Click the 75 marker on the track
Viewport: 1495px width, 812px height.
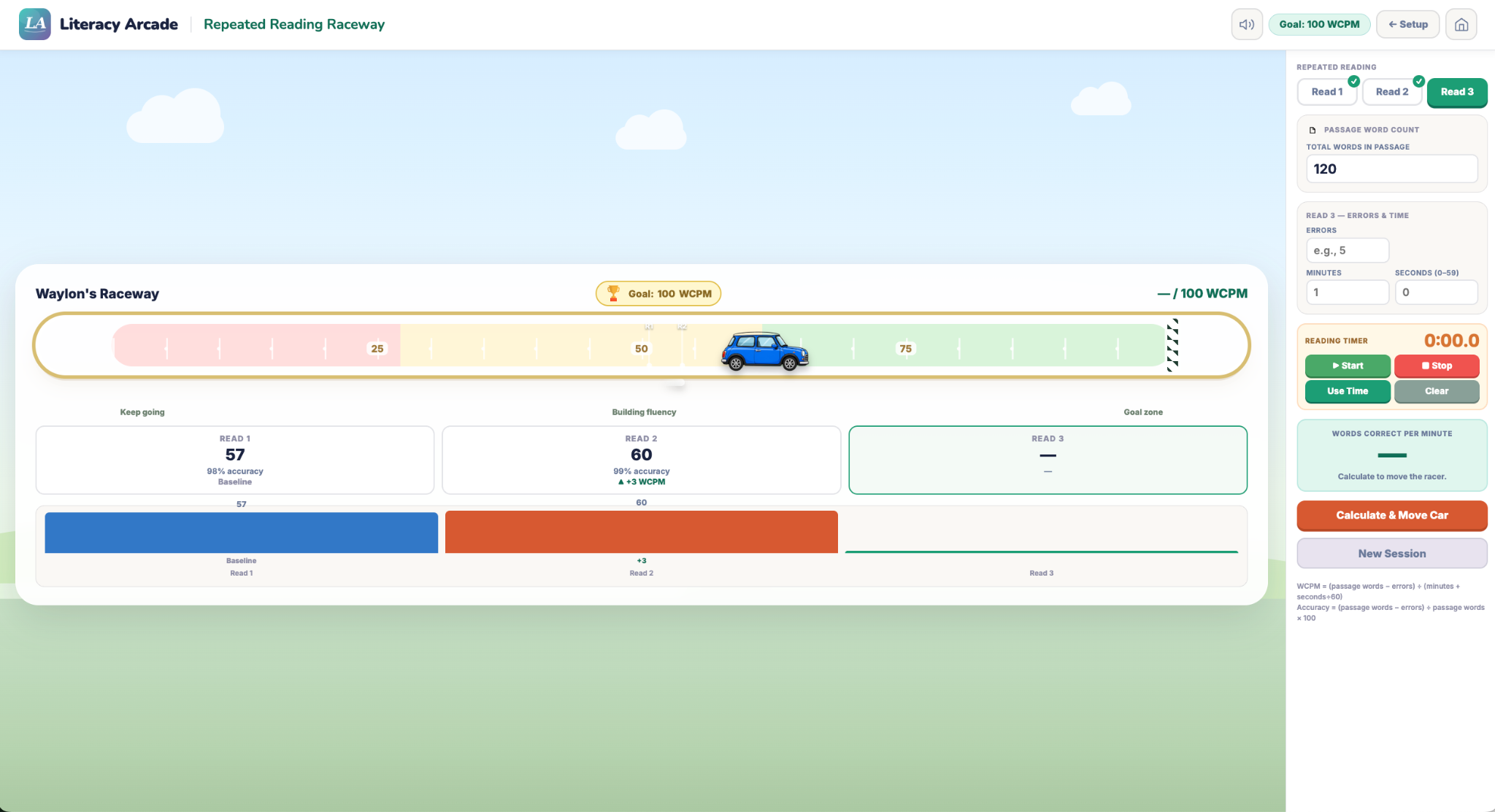[x=906, y=349]
